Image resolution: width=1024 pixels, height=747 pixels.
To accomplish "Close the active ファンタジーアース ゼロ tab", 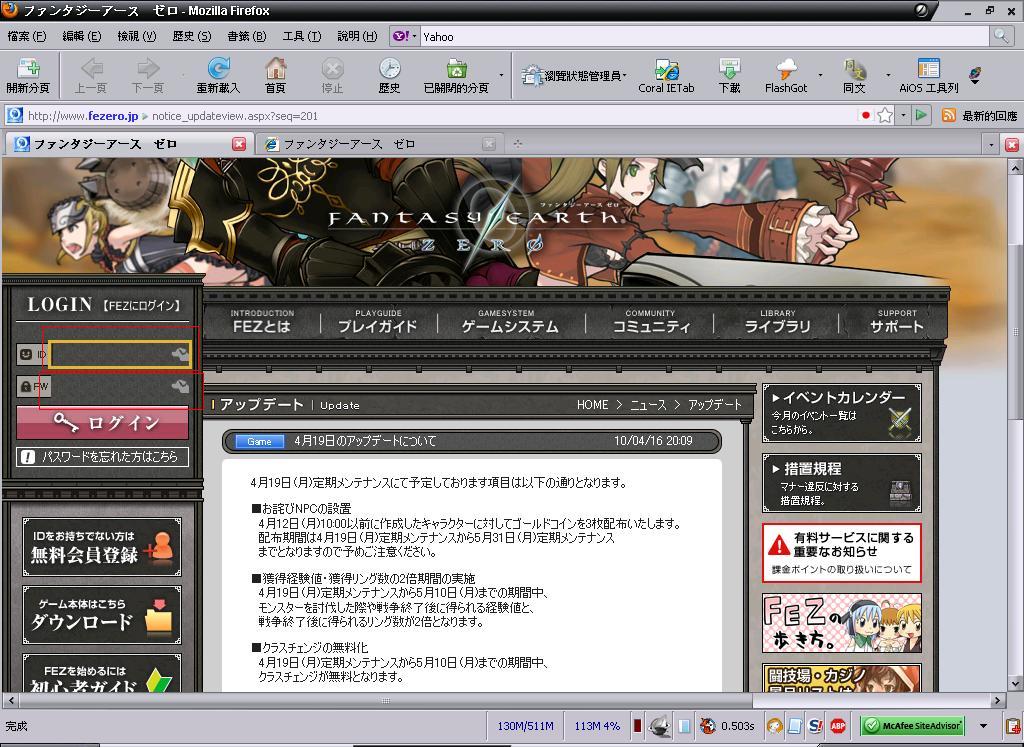I will coord(239,144).
